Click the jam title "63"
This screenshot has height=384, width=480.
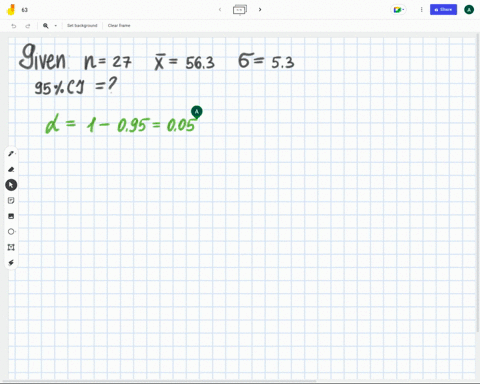click(25, 10)
